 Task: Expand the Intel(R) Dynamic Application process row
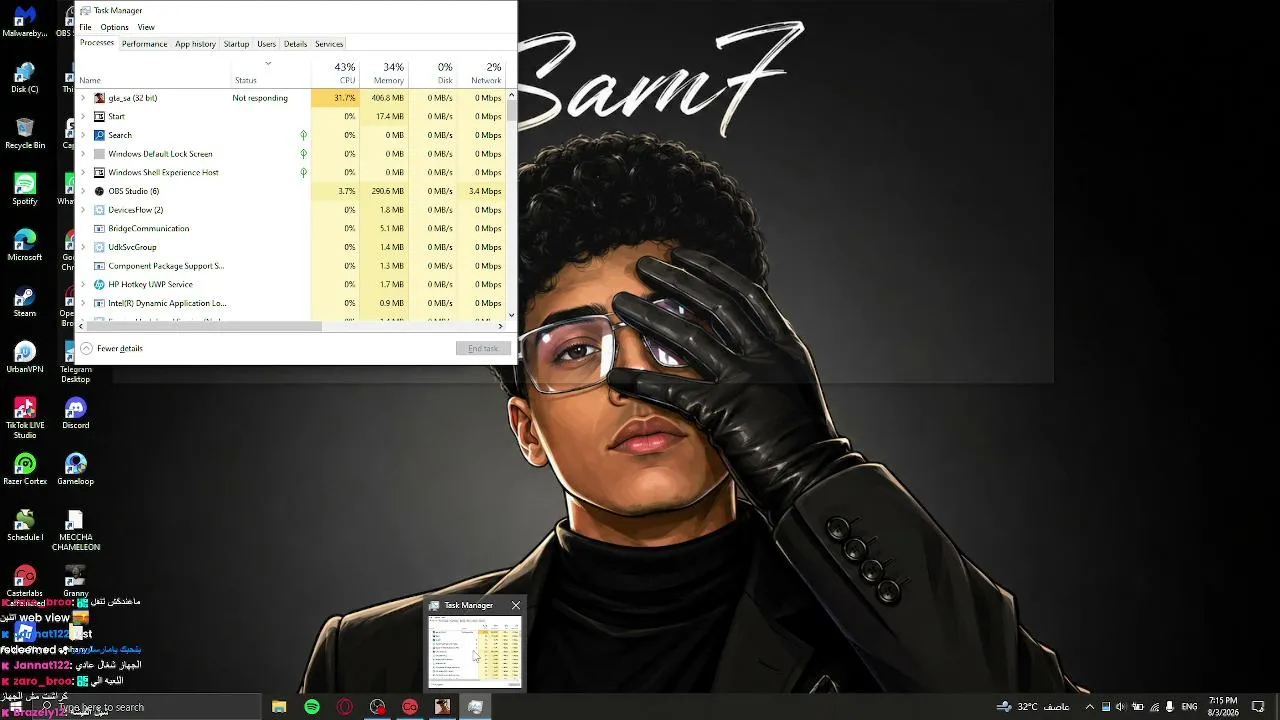pyautogui.click(x=83, y=303)
